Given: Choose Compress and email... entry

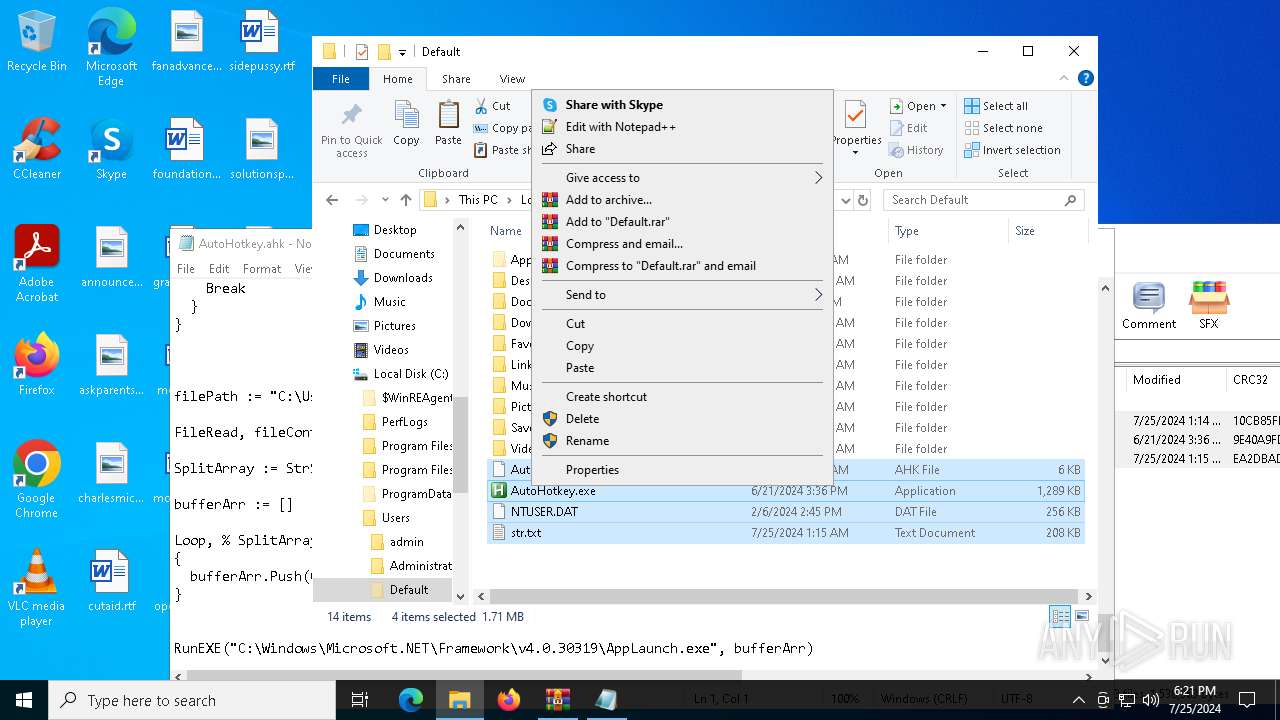Looking at the screenshot, I should (x=682, y=244).
